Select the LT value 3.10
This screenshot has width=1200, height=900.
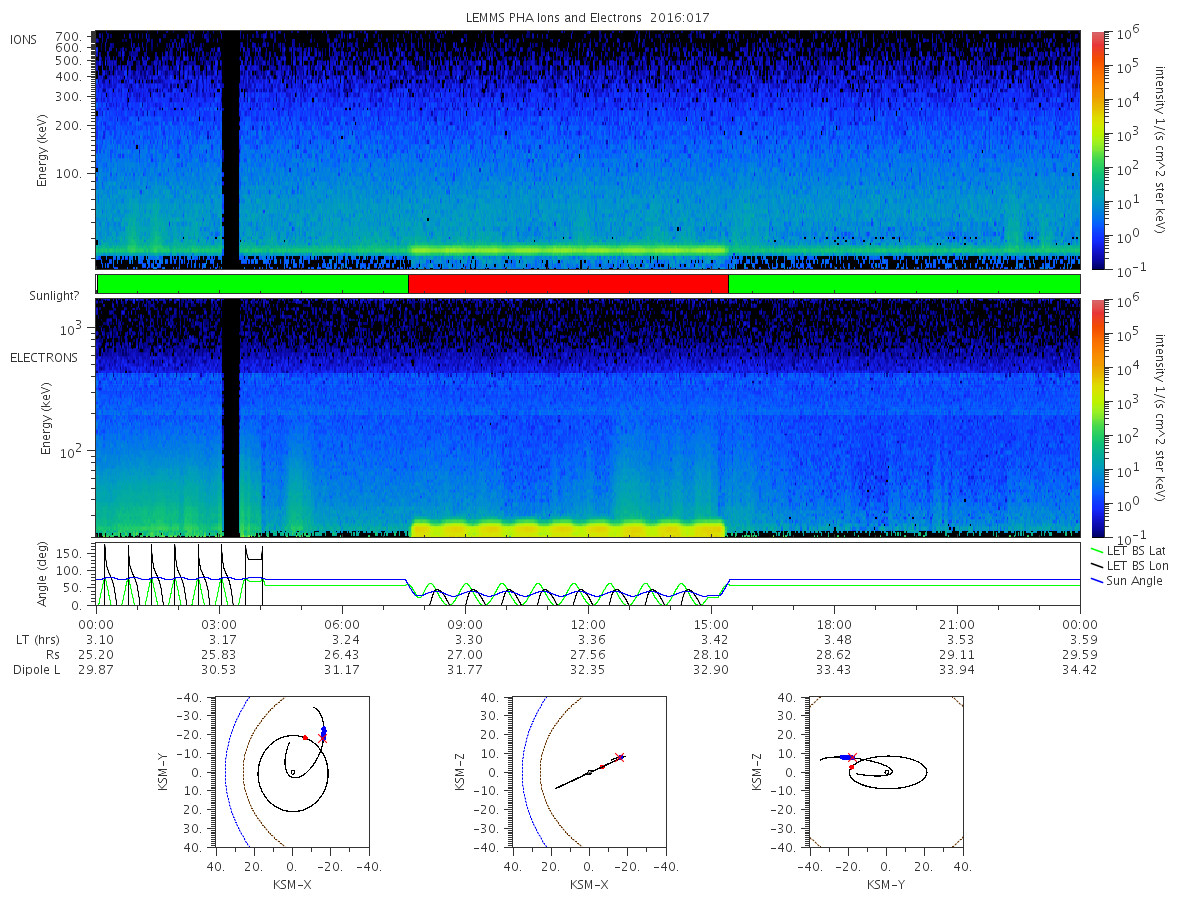tap(97, 640)
